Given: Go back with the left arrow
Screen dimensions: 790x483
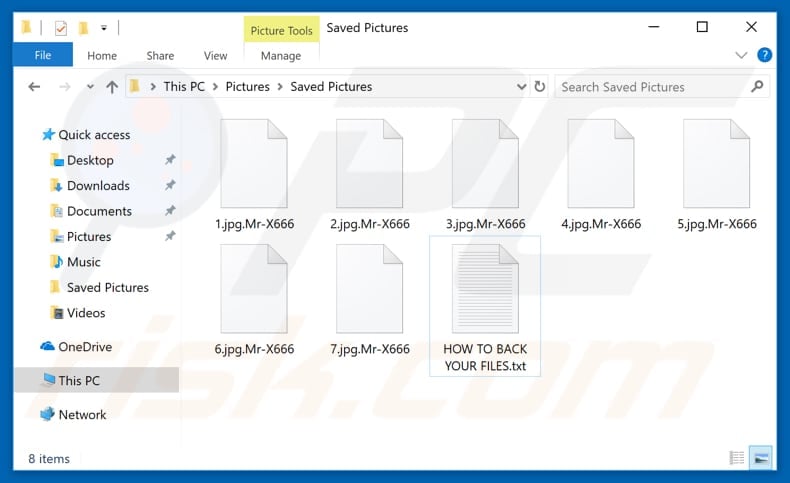Looking at the screenshot, I should [34, 87].
